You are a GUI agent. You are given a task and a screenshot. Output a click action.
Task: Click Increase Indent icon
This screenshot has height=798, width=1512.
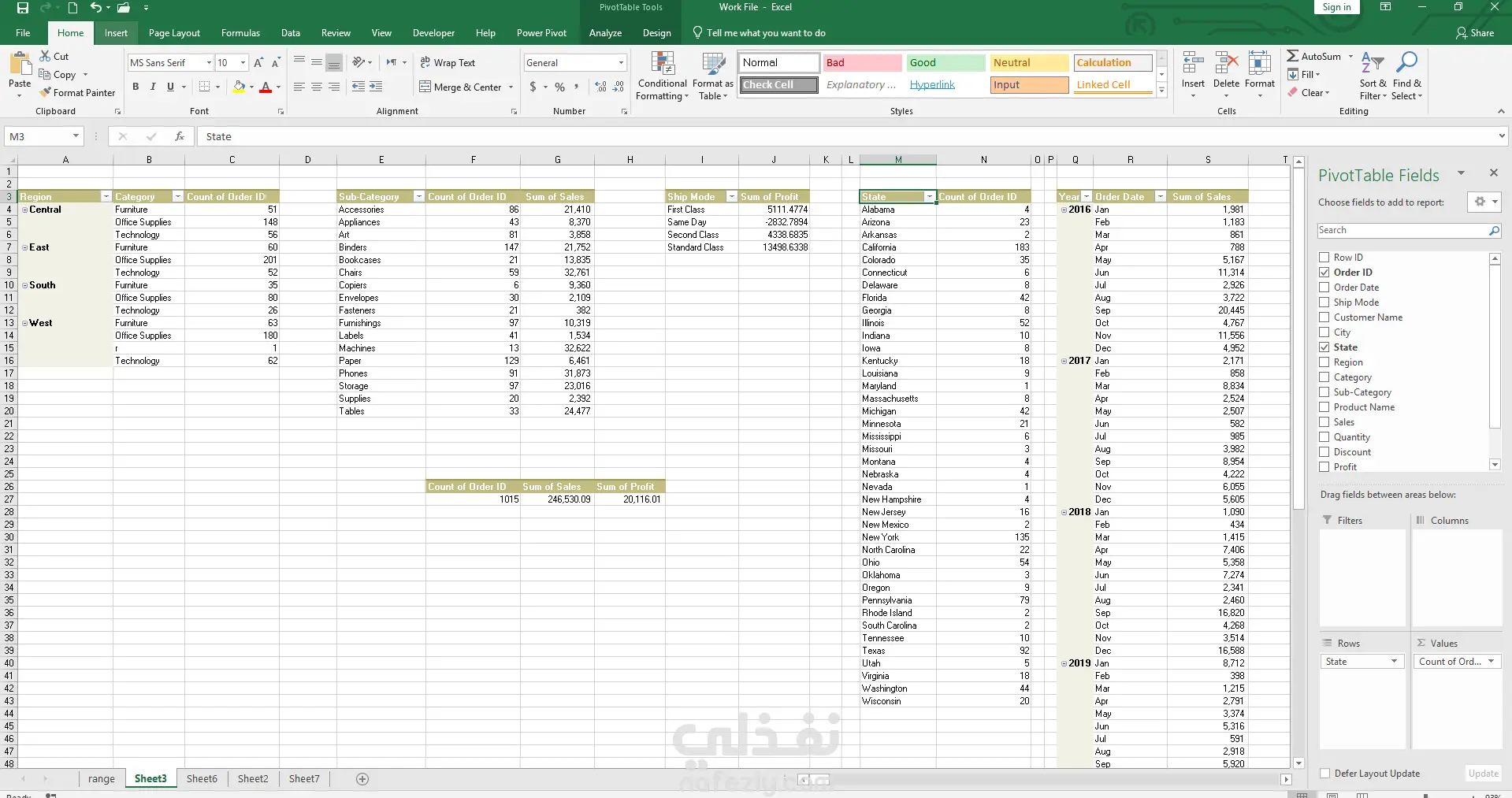point(376,87)
